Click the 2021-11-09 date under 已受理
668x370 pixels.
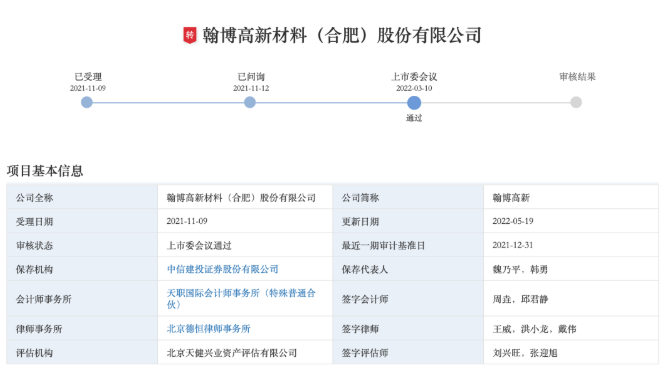88,88
